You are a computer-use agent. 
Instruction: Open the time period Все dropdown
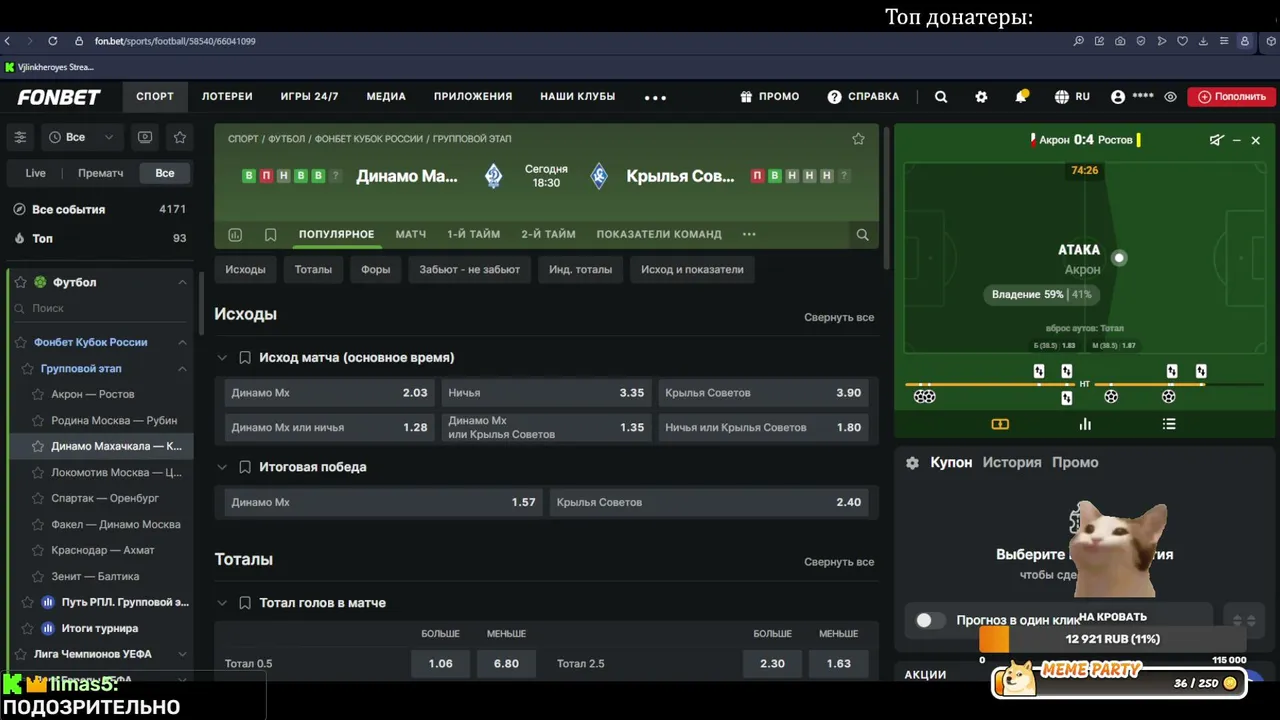click(81, 137)
